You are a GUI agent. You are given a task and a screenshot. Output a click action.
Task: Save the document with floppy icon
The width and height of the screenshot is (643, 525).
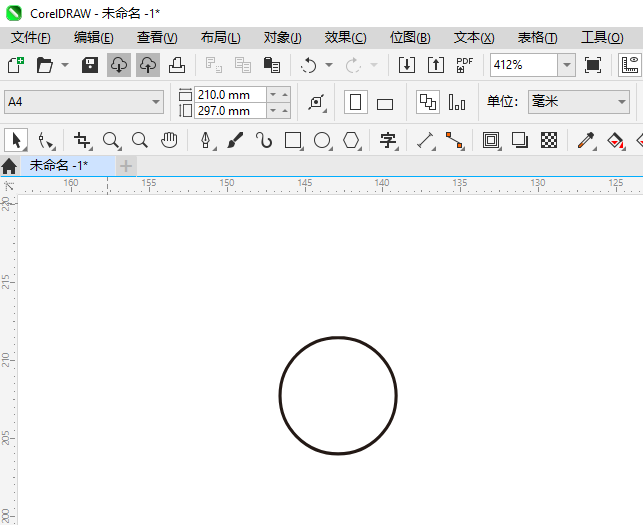click(x=90, y=65)
